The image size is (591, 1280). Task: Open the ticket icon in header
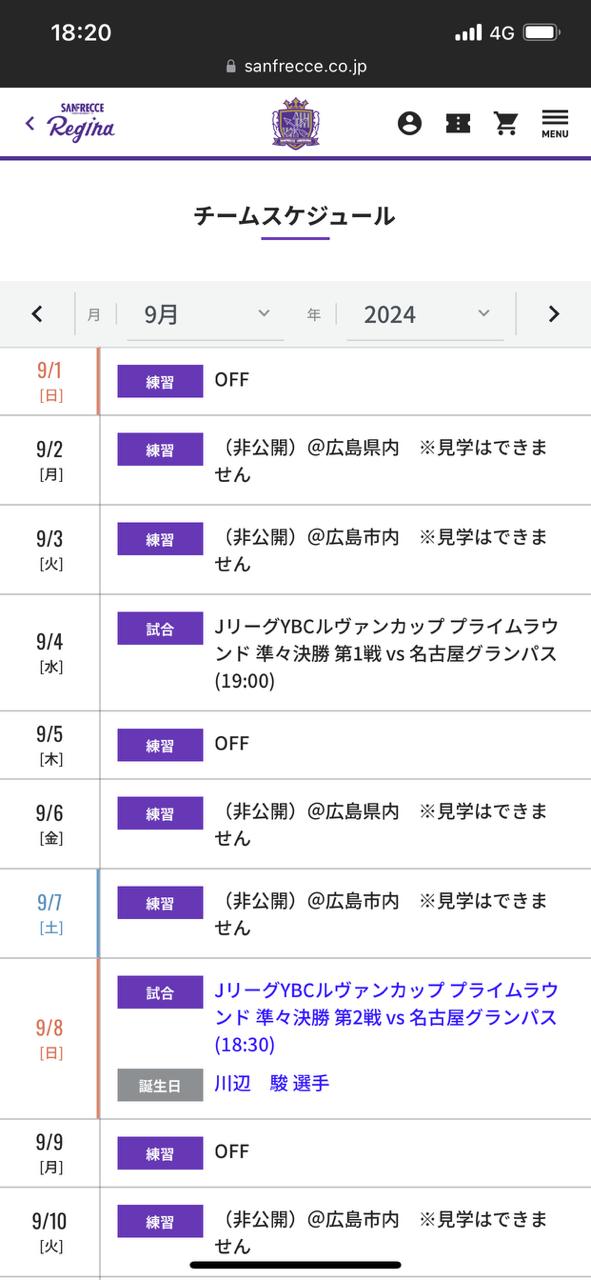pos(458,123)
